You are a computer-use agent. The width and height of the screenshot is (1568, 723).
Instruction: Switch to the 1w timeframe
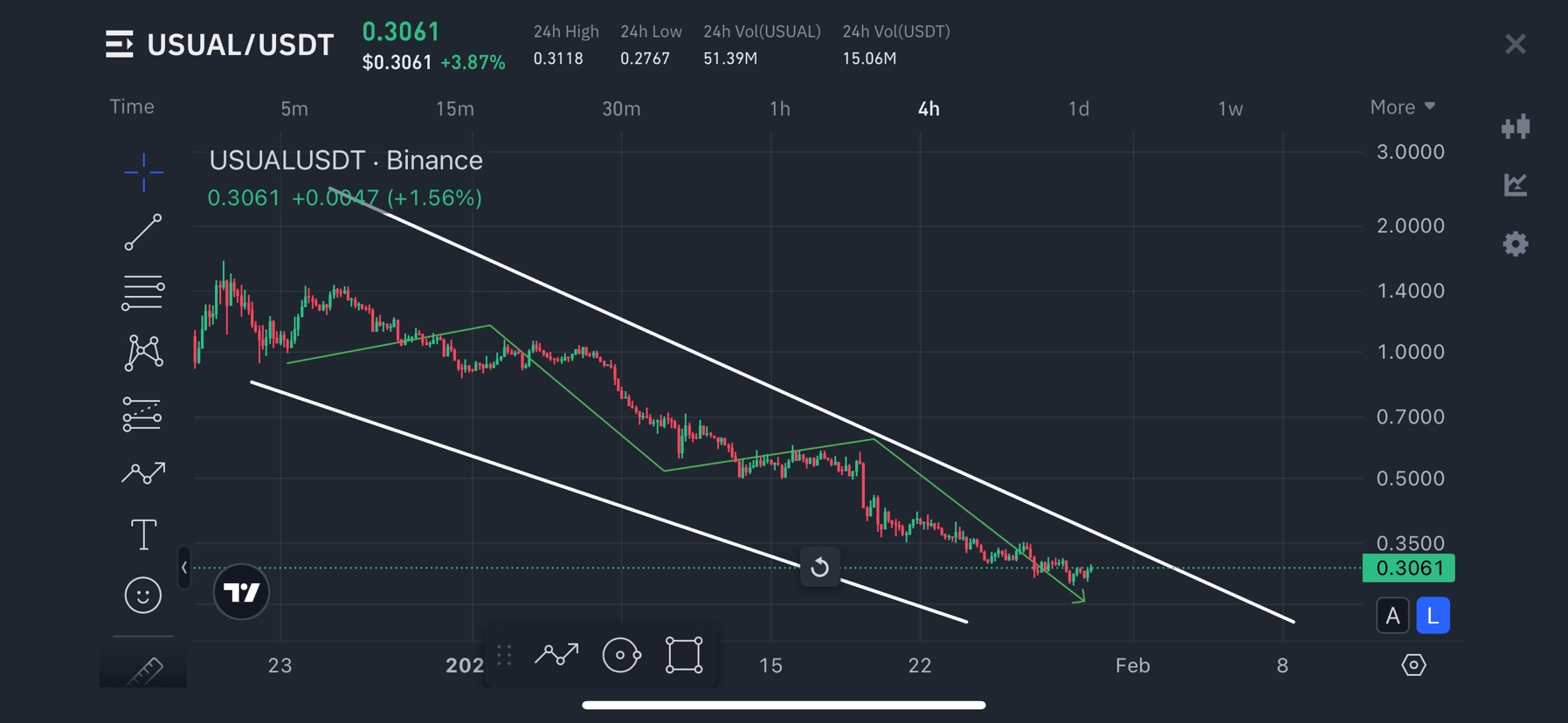pos(1230,109)
